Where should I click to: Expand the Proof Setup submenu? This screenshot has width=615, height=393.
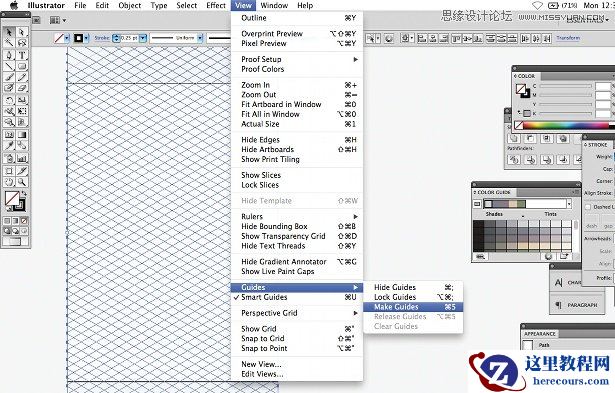tap(297, 59)
